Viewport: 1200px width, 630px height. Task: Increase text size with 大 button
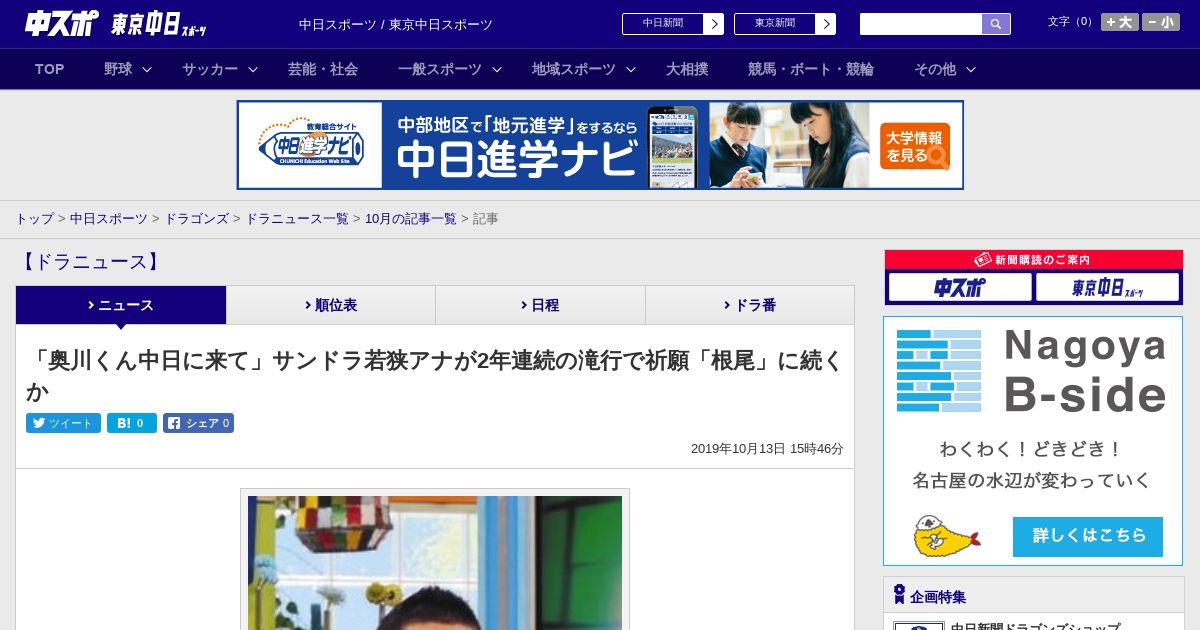click(x=1120, y=22)
